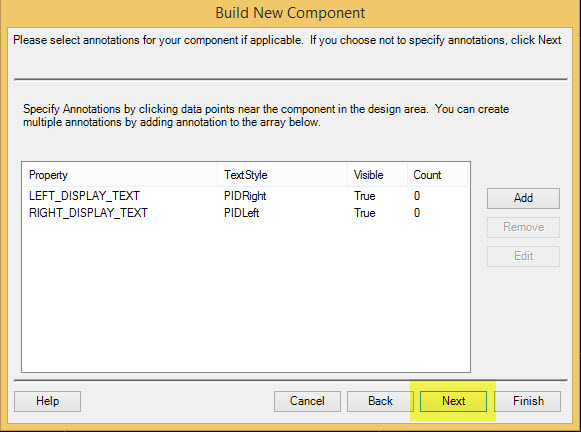Screen dimensions: 581x432
Task: Sort list by Property column header
Action: point(120,175)
